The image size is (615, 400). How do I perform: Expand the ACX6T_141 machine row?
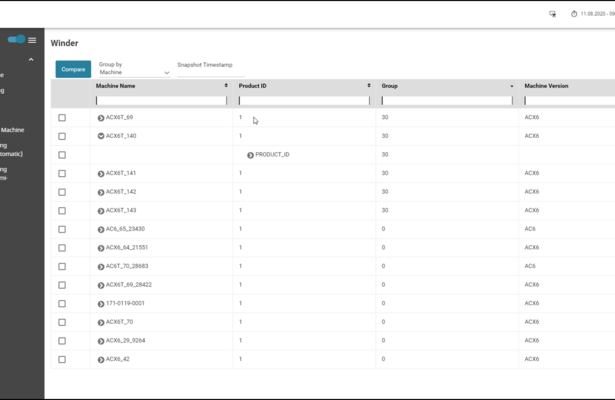coord(101,174)
